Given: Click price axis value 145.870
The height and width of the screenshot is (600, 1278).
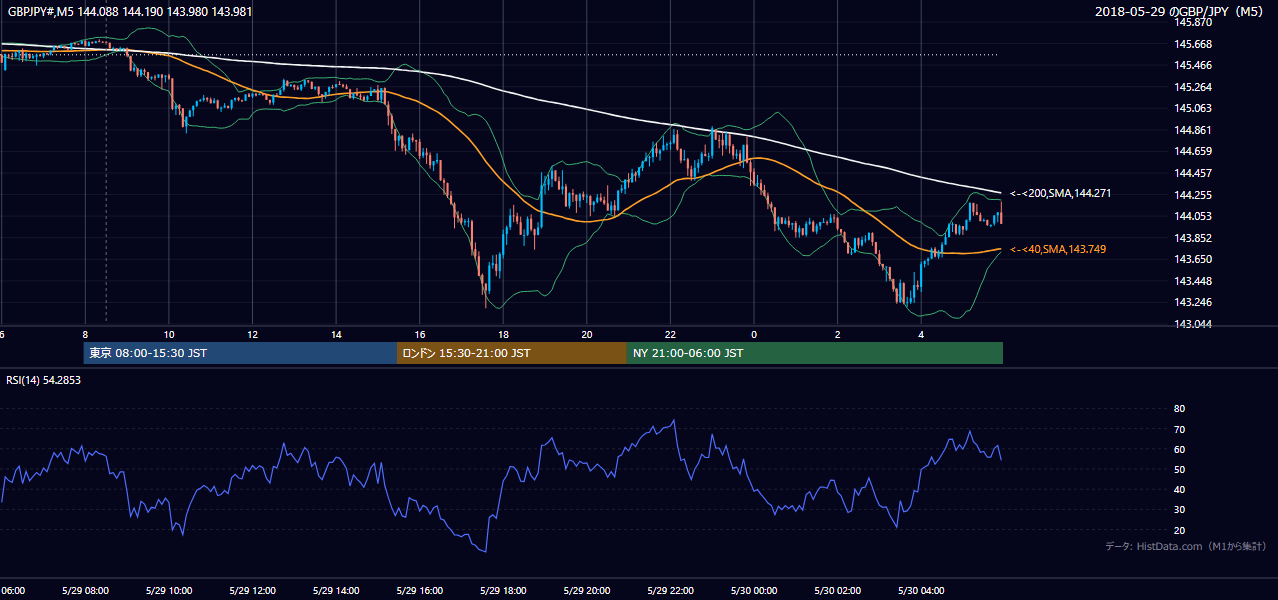Looking at the screenshot, I should point(1193,22).
